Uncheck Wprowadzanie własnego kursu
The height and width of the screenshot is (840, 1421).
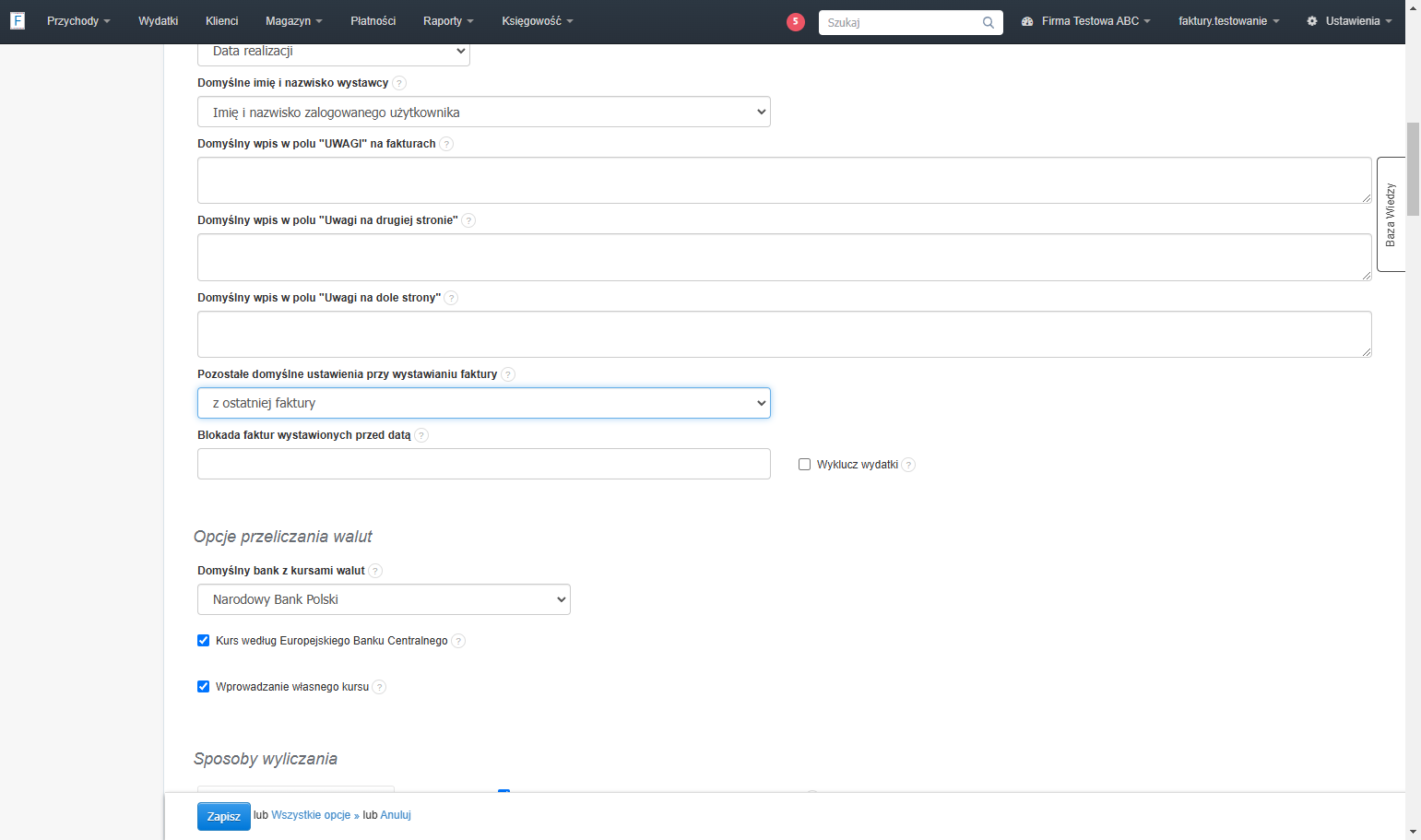click(x=203, y=687)
